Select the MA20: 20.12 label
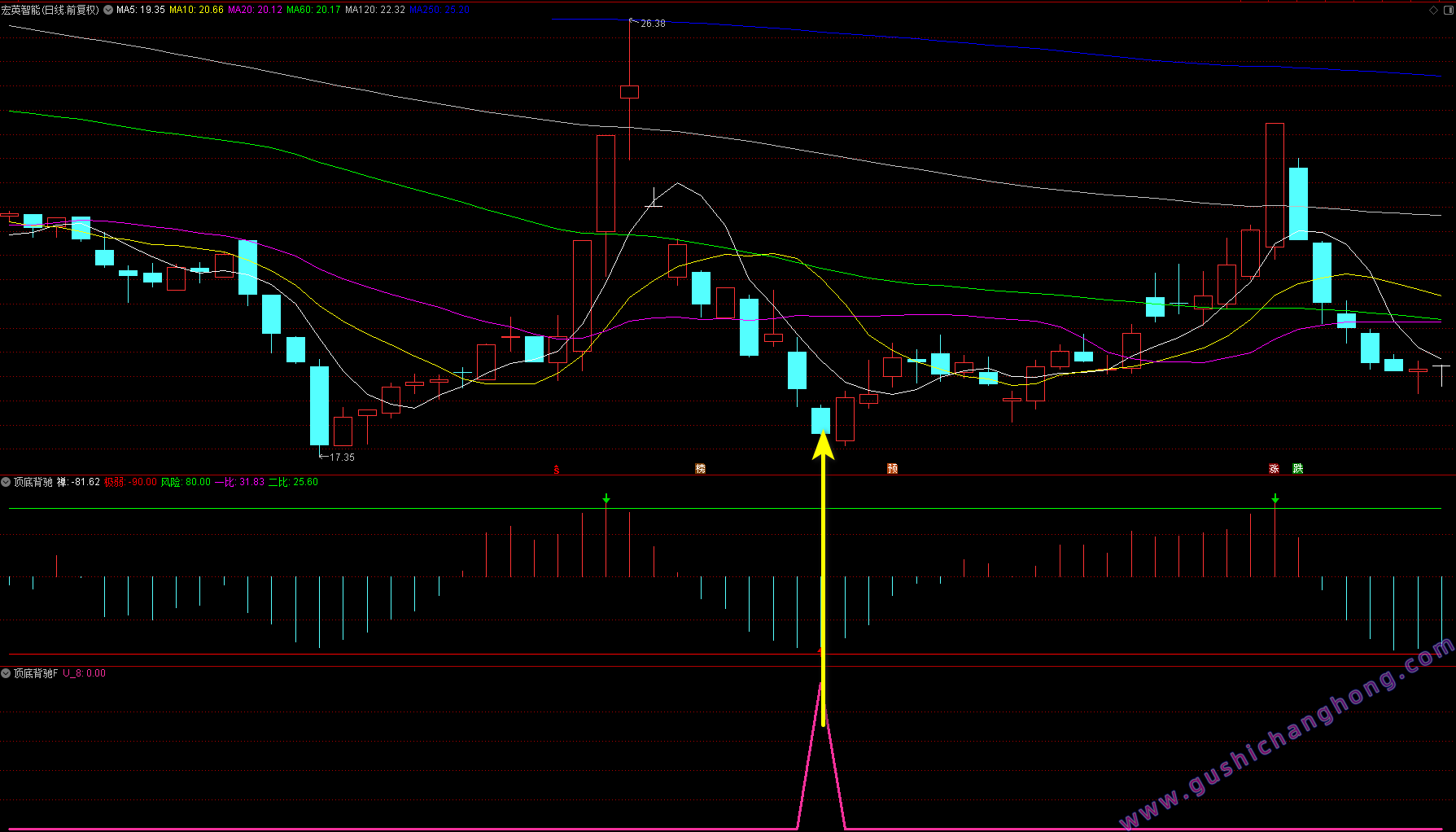This screenshot has height=832, width=1456. click(255, 10)
